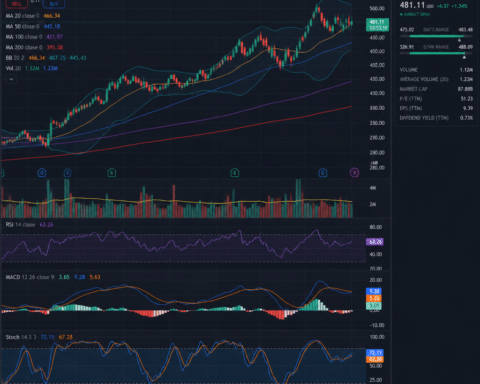Select the MA 20 close indicator legend
480x384 pixels.
click(x=33, y=16)
